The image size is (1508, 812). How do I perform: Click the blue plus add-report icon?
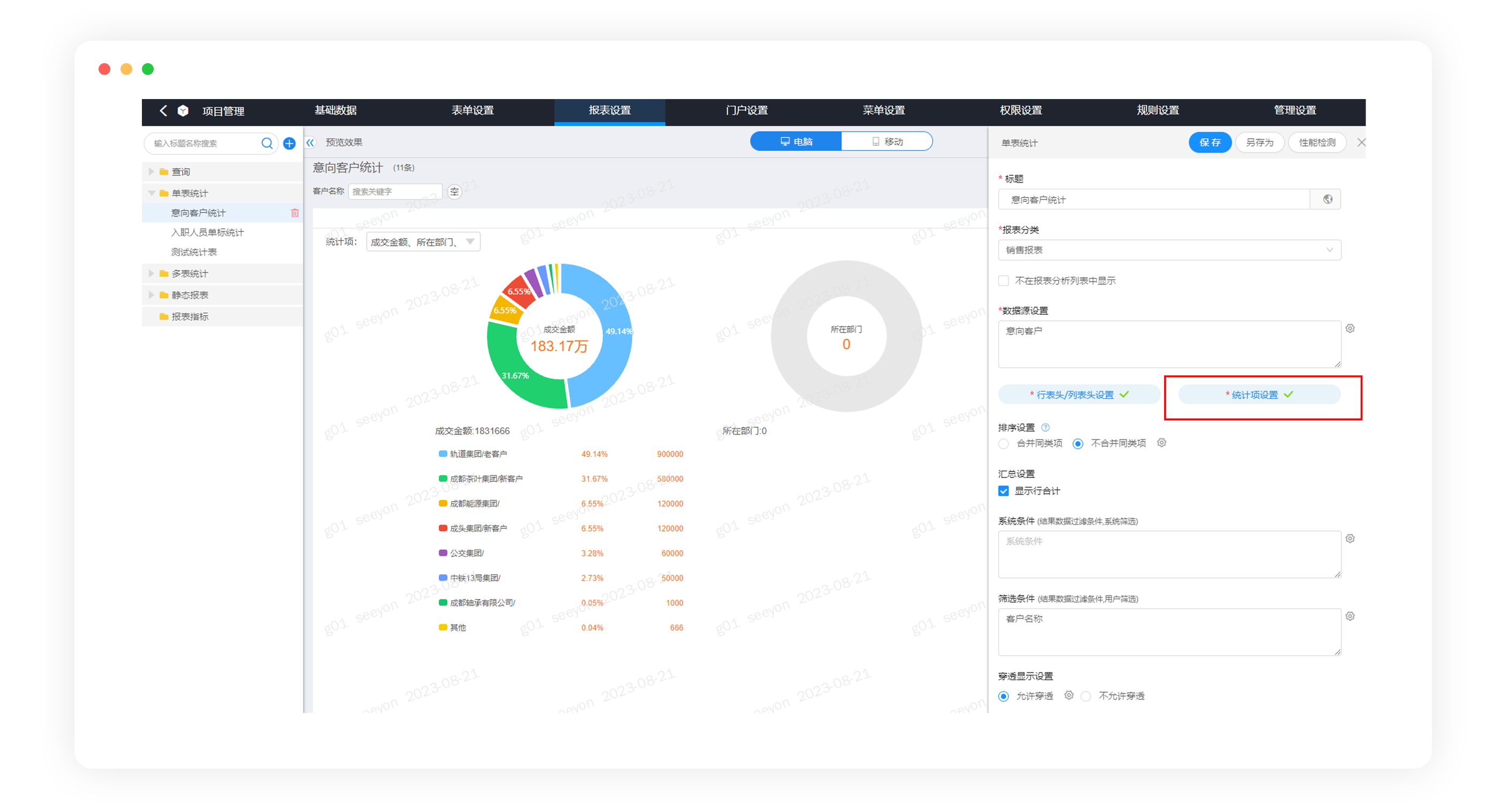(289, 143)
